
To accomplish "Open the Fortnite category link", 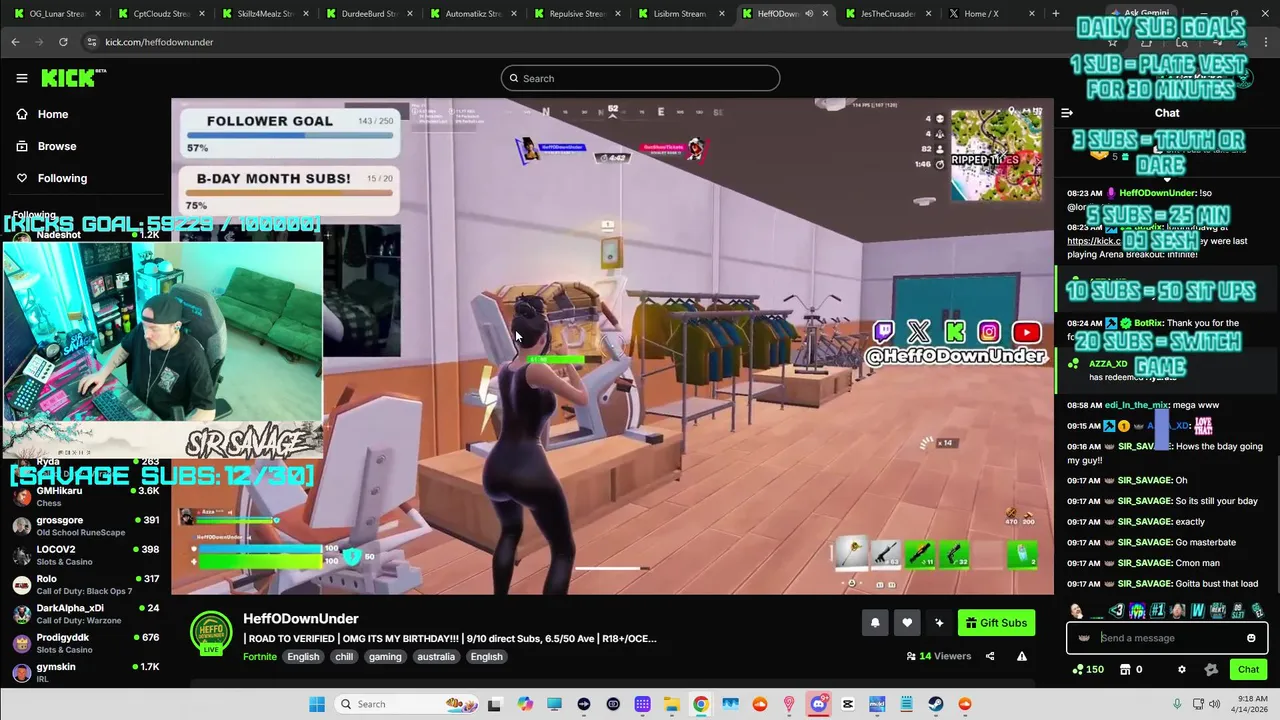I will (259, 657).
